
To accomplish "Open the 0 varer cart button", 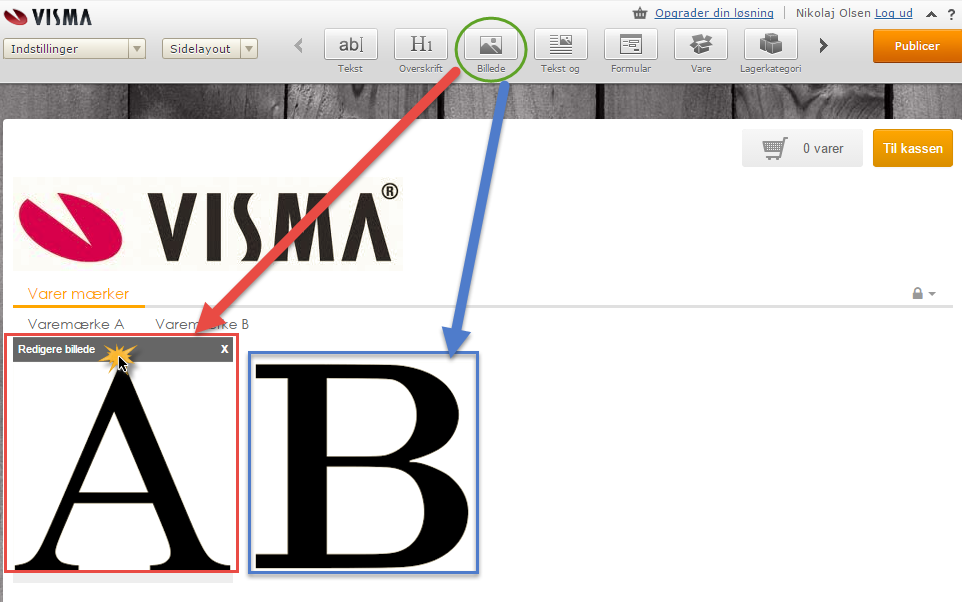I will click(x=802, y=148).
